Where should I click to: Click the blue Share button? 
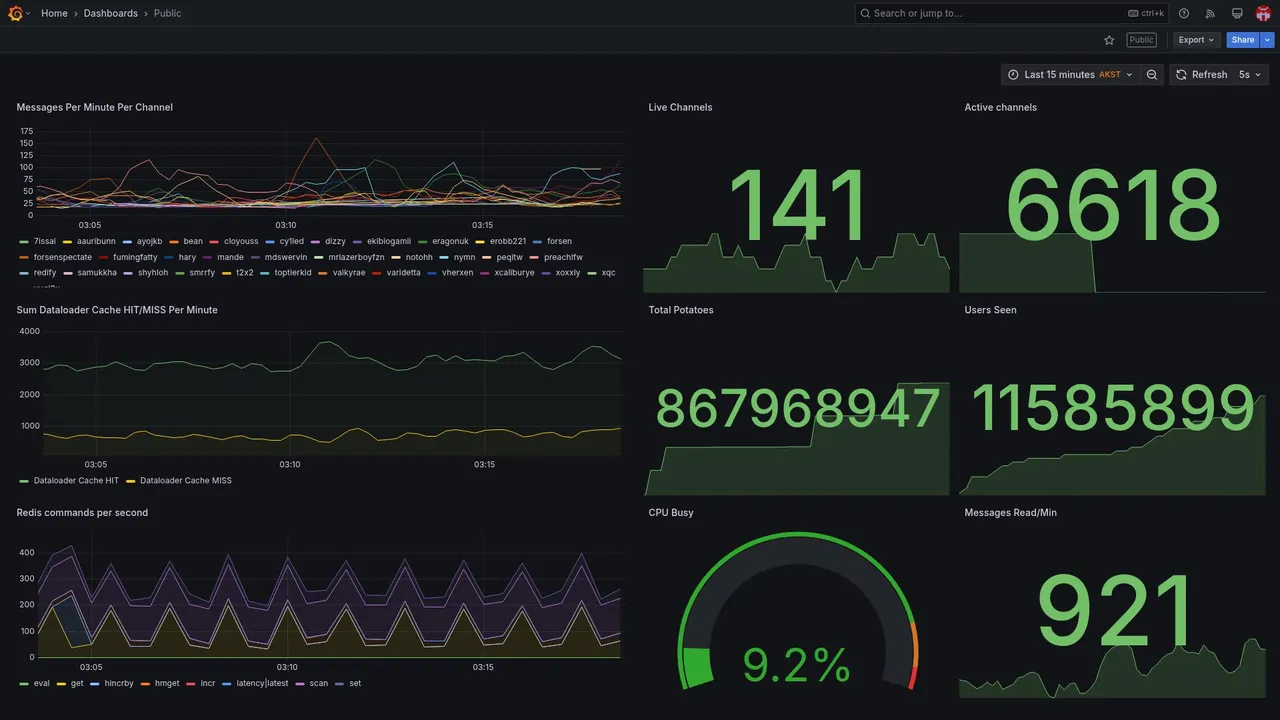point(1243,40)
